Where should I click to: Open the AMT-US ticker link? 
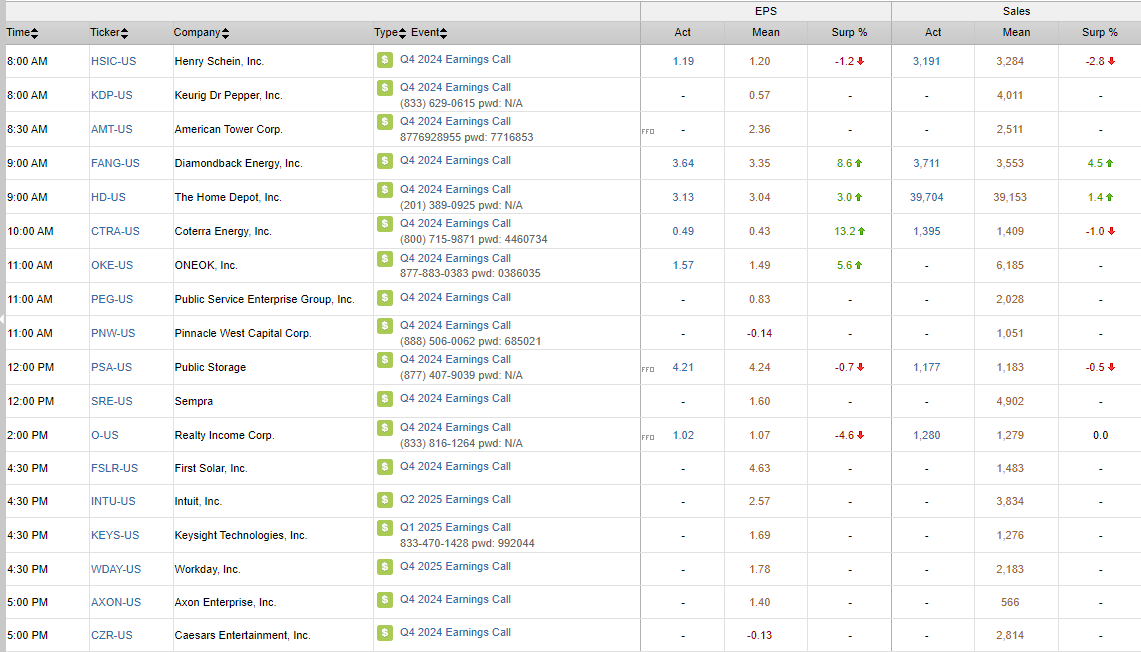point(111,130)
